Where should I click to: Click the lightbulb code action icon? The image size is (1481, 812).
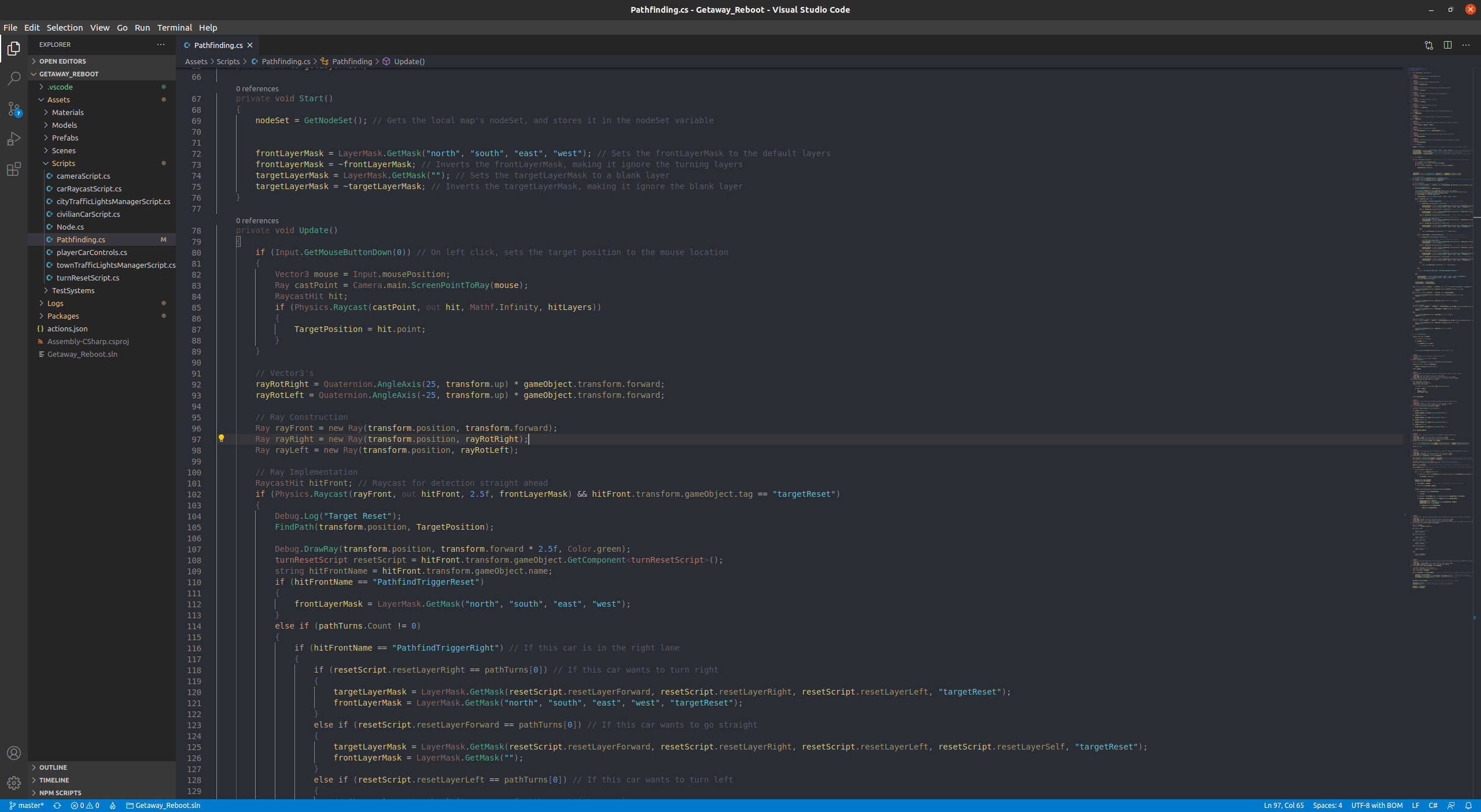click(221, 438)
